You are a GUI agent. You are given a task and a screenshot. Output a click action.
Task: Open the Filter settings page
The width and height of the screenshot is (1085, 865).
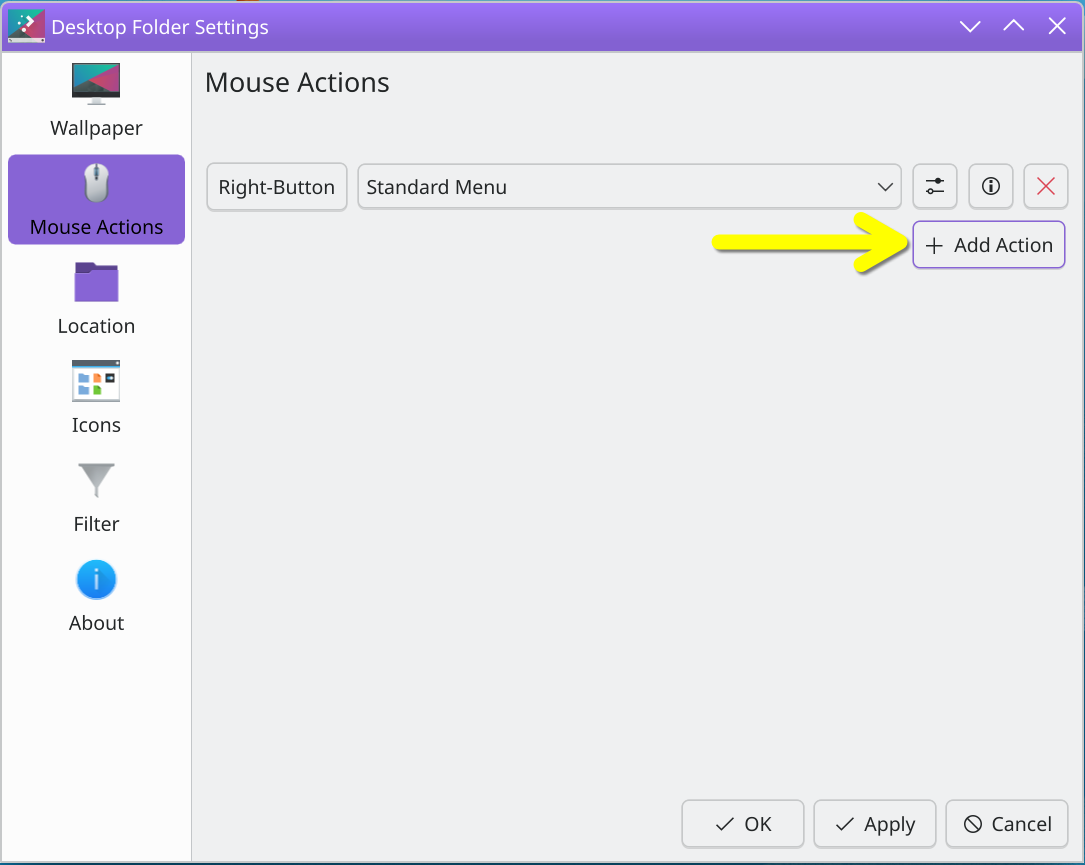click(x=96, y=496)
